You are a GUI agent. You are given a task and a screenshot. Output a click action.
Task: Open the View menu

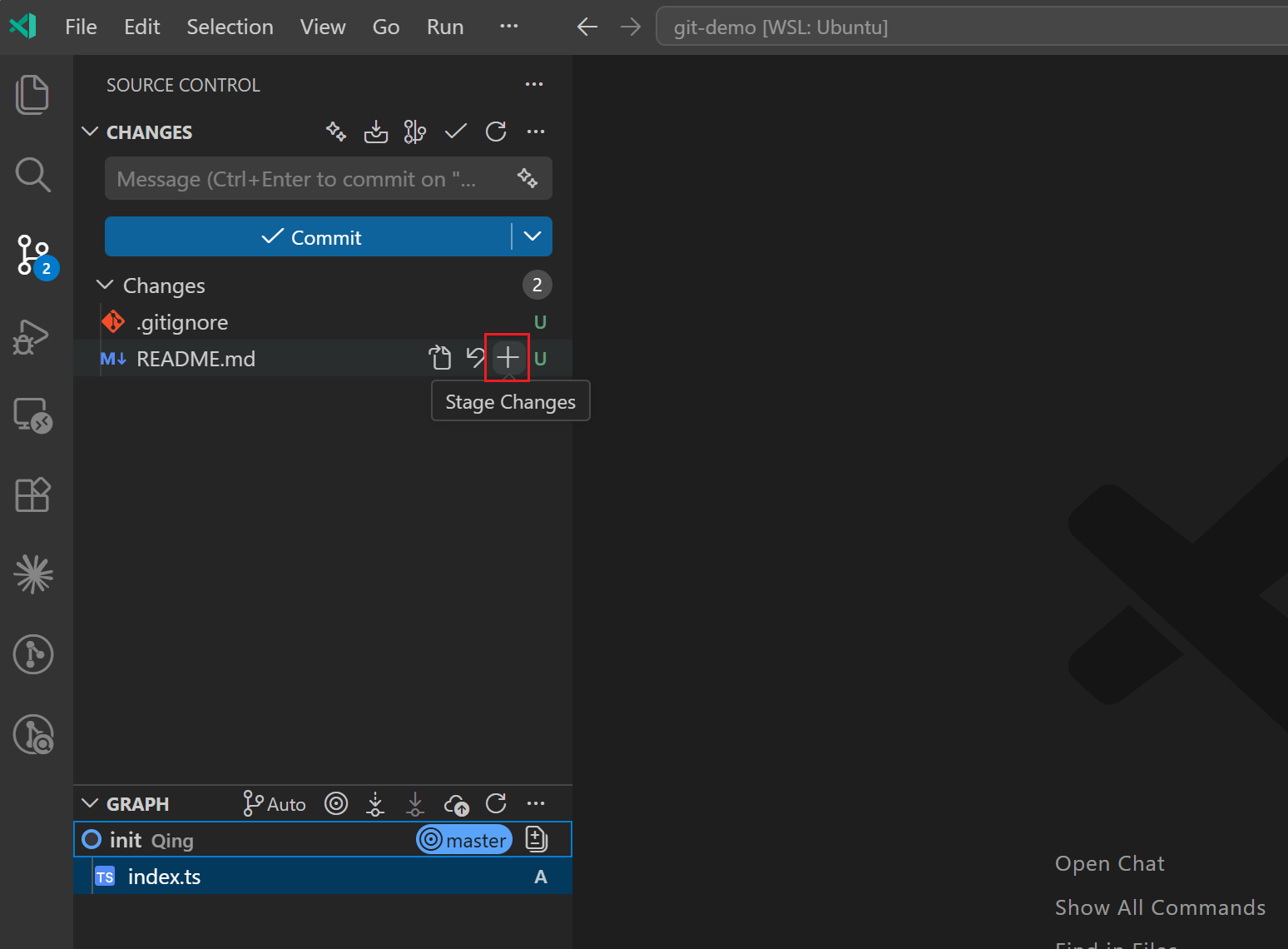click(323, 27)
